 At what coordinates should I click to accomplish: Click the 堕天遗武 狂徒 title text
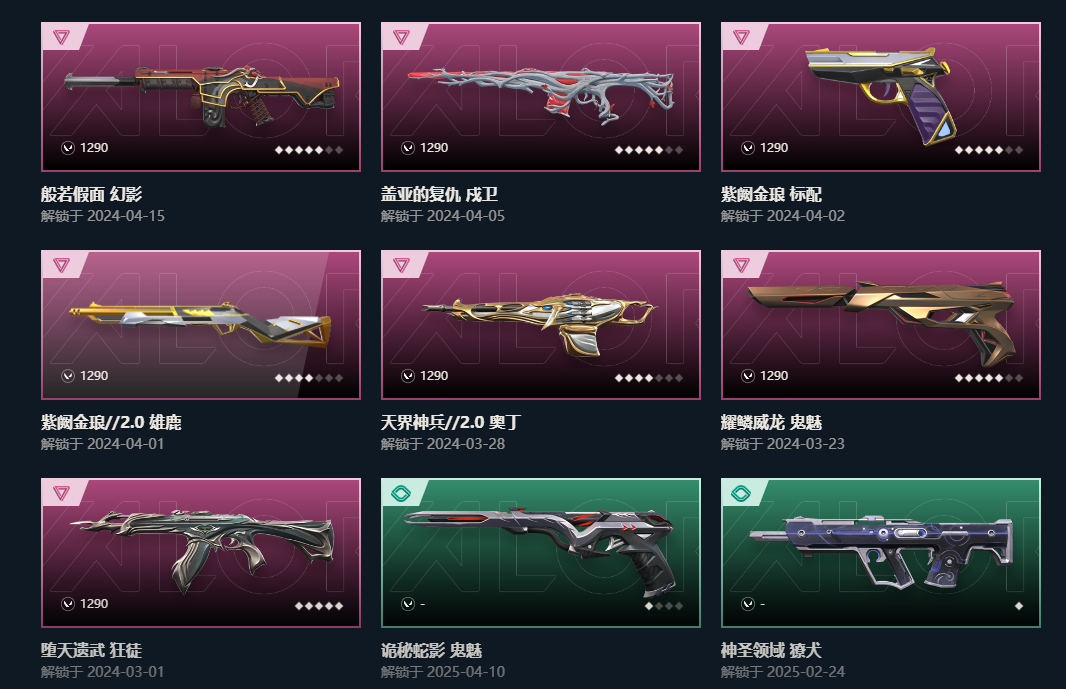(x=91, y=650)
